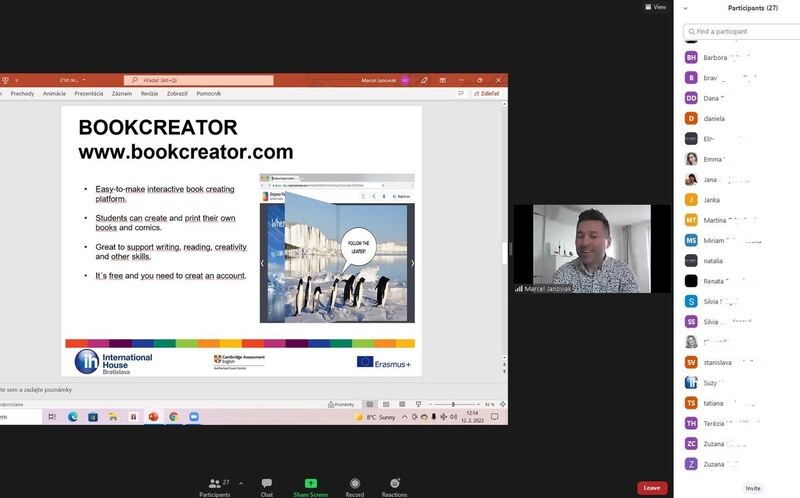
Task: Click the pen icon in PowerPoint title bar
Action: point(424,80)
